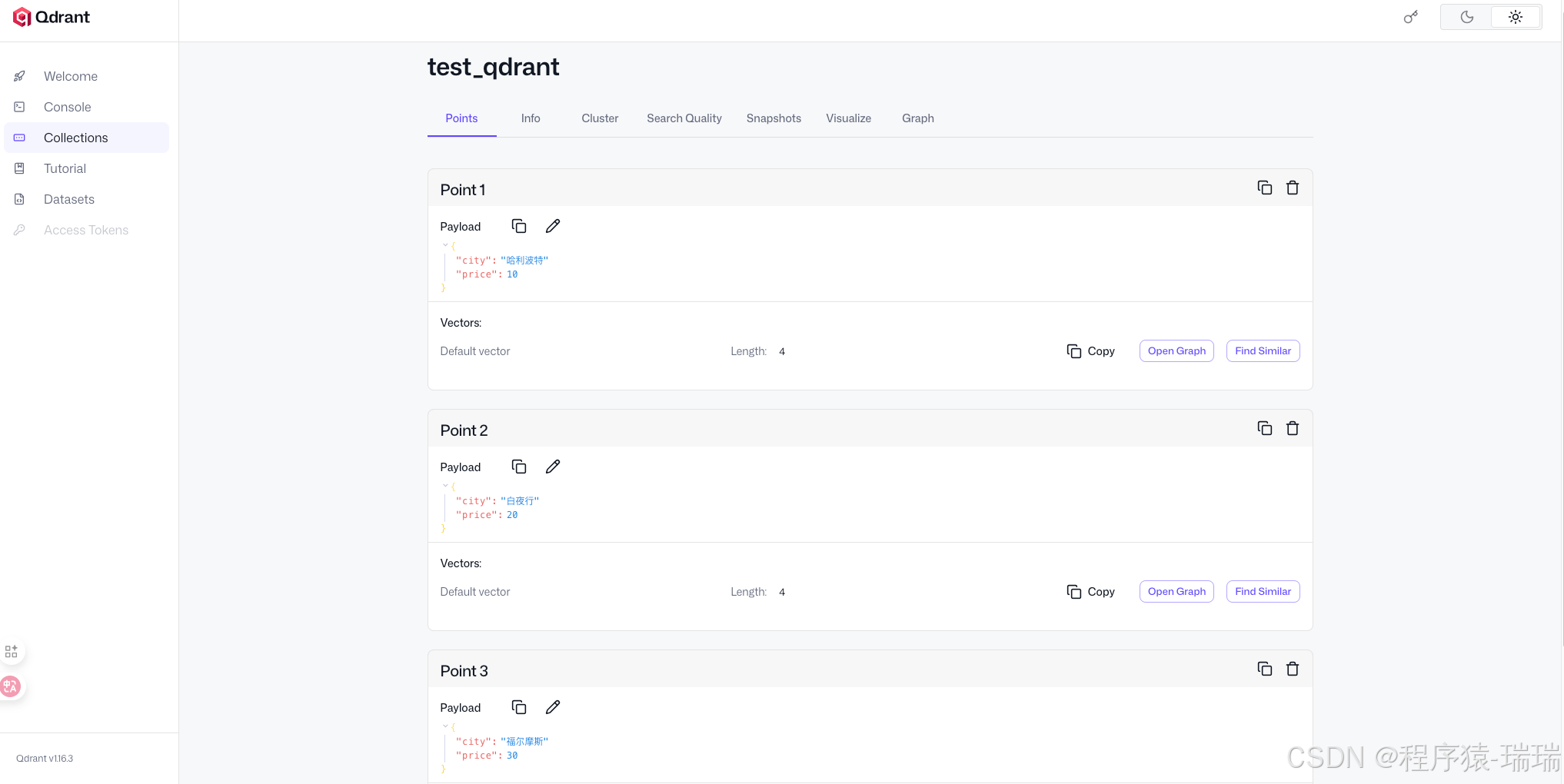This screenshot has height=784, width=1564.
Task: Open Welcome page in sidebar
Action: coord(86,76)
